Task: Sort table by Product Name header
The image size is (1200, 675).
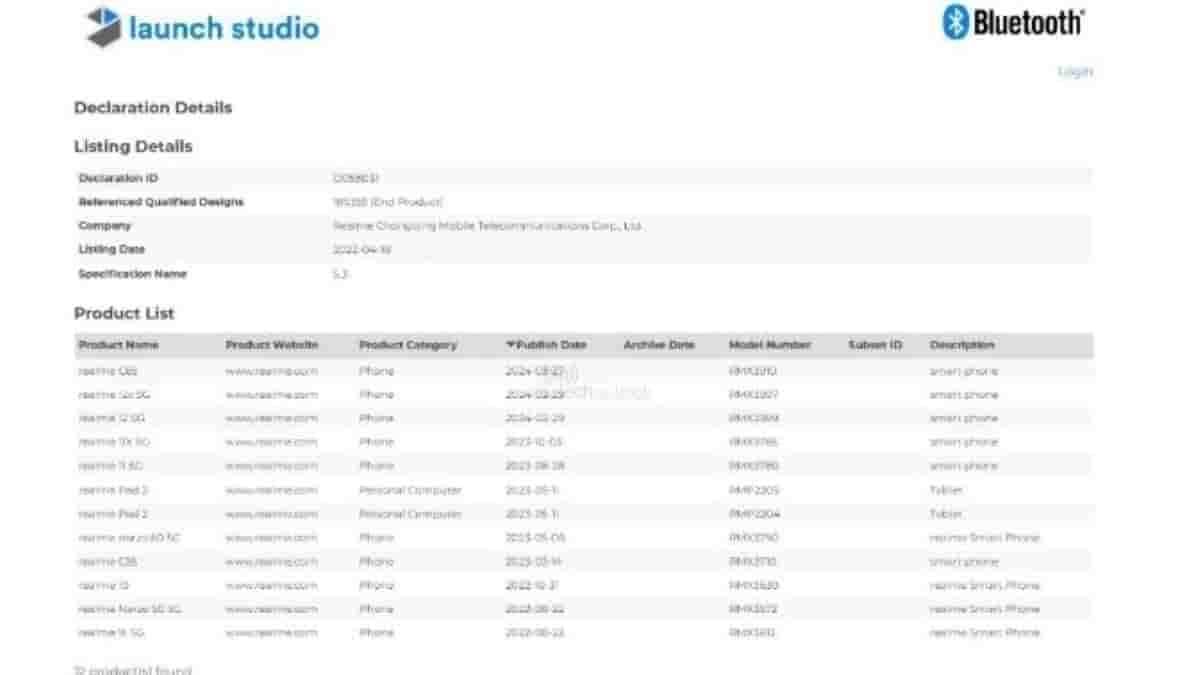Action: 118,345
